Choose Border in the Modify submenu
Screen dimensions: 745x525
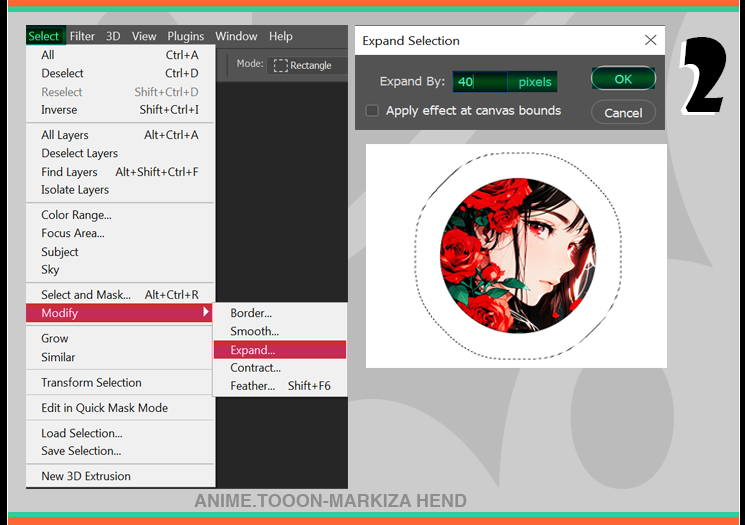[280, 313]
